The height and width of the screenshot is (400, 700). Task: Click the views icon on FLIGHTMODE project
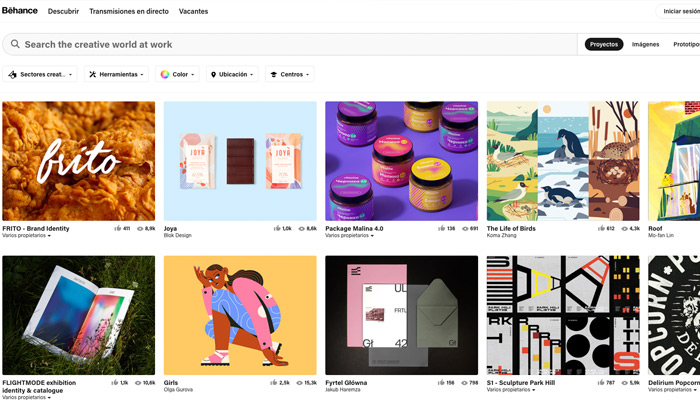tap(138, 383)
